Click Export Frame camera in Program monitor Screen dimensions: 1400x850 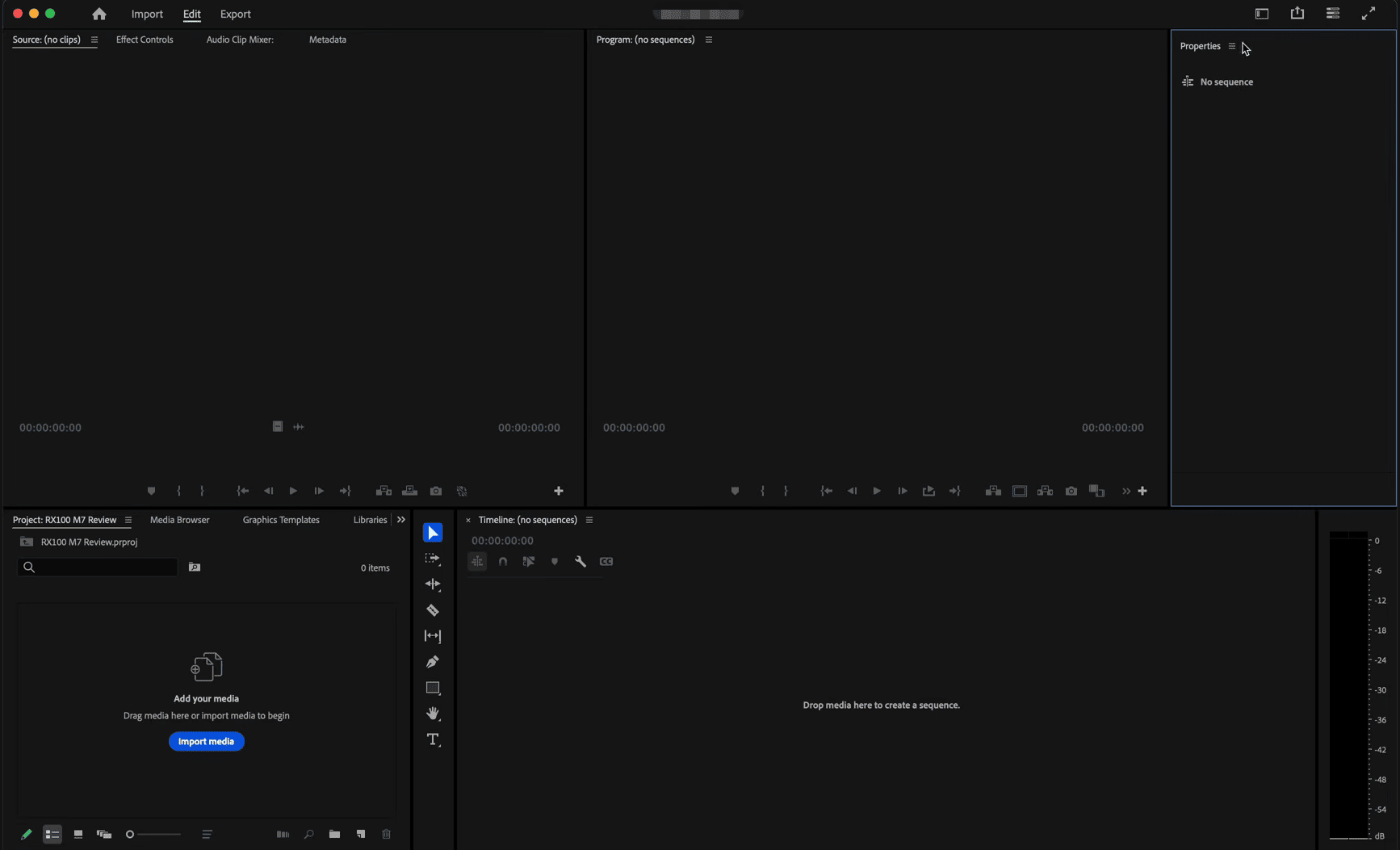coord(1071,491)
